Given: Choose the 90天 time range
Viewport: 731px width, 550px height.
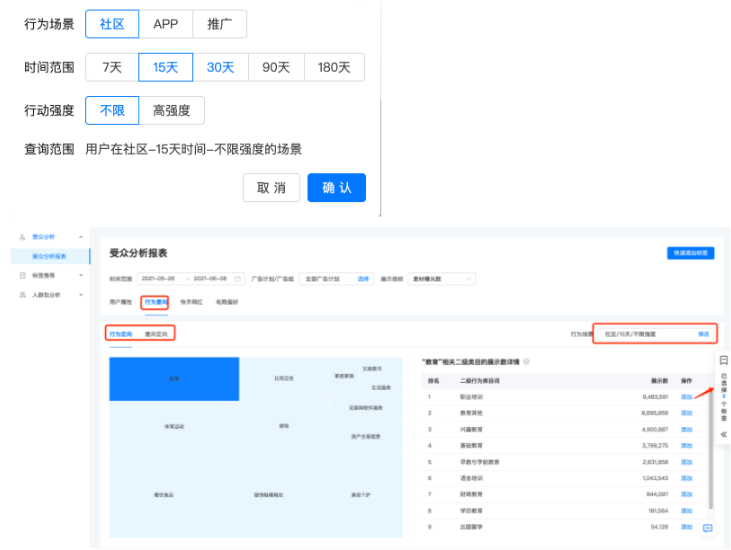Looking at the screenshot, I should pyautogui.click(x=276, y=67).
